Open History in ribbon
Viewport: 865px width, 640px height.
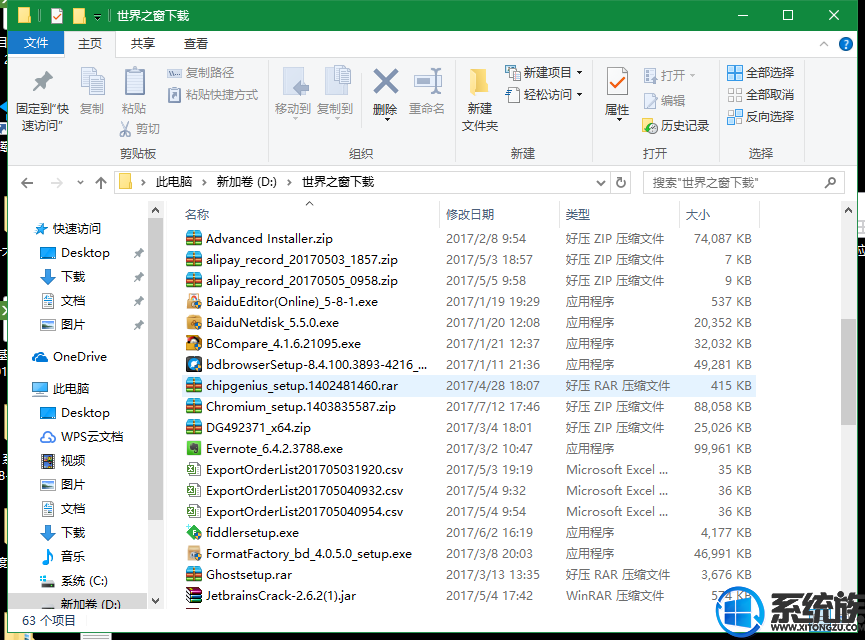click(x=676, y=126)
